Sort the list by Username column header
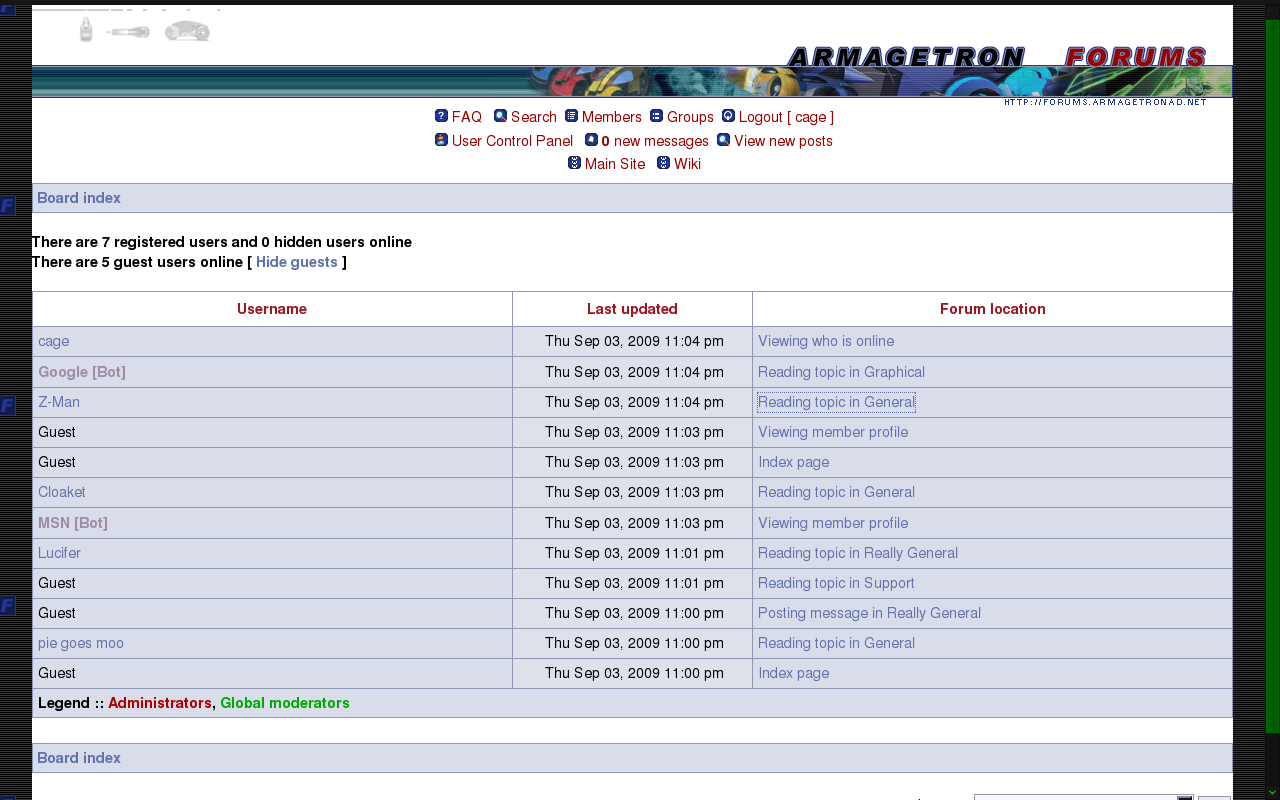This screenshot has width=1280, height=800. [272, 309]
